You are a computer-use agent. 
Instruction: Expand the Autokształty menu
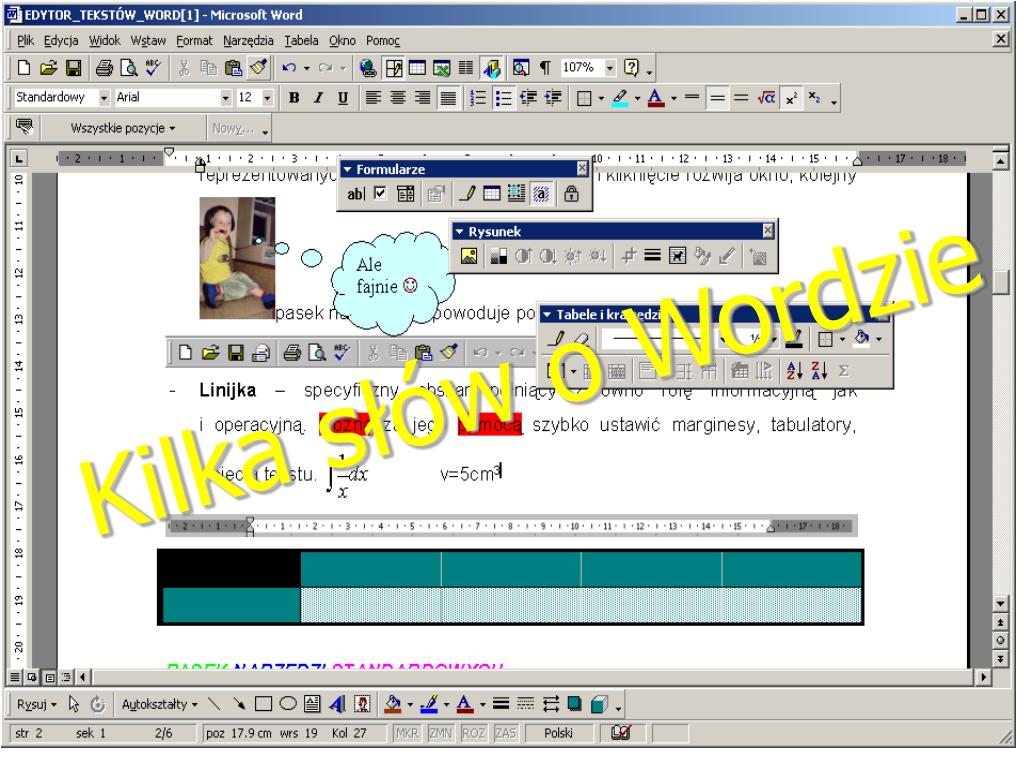point(159,704)
